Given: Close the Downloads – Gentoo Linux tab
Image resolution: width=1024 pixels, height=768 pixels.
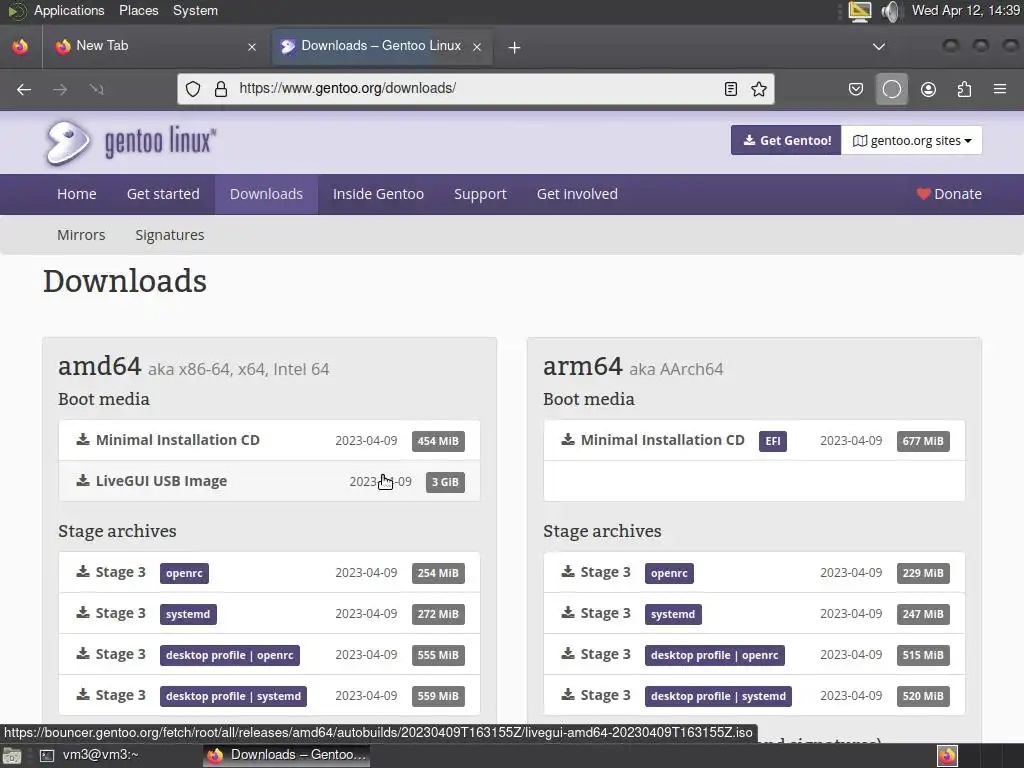Looking at the screenshot, I should tap(477, 47).
